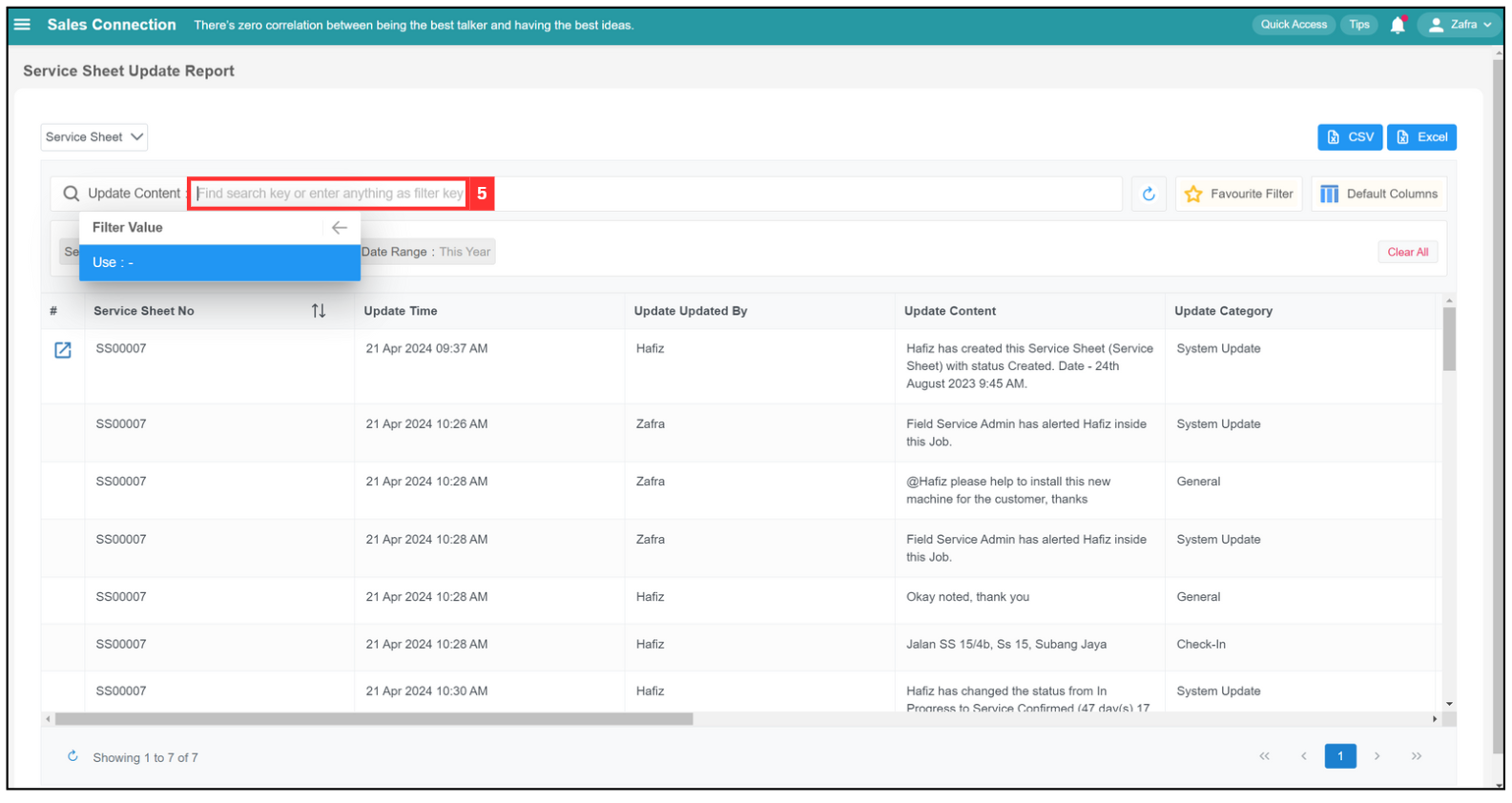
Task: Export report as CSV
Action: pyautogui.click(x=1350, y=137)
